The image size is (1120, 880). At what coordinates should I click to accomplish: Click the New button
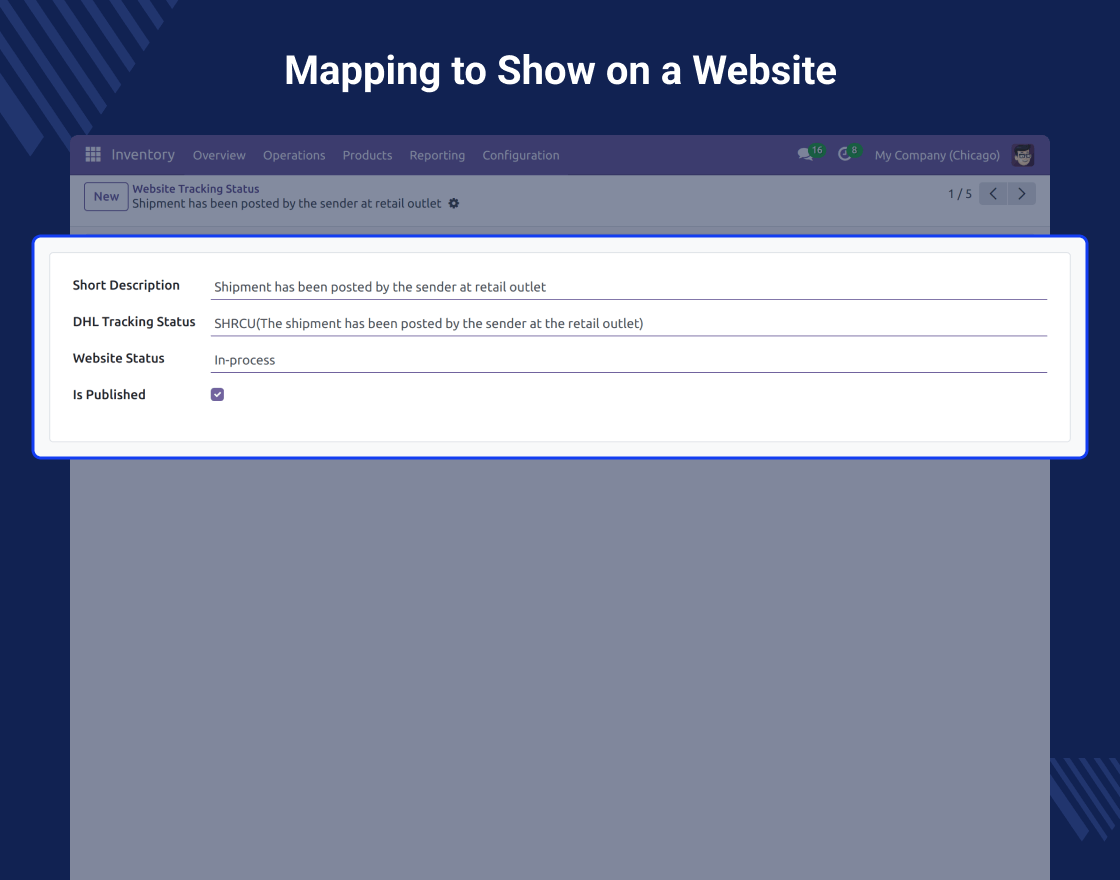(x=106, y=196)
